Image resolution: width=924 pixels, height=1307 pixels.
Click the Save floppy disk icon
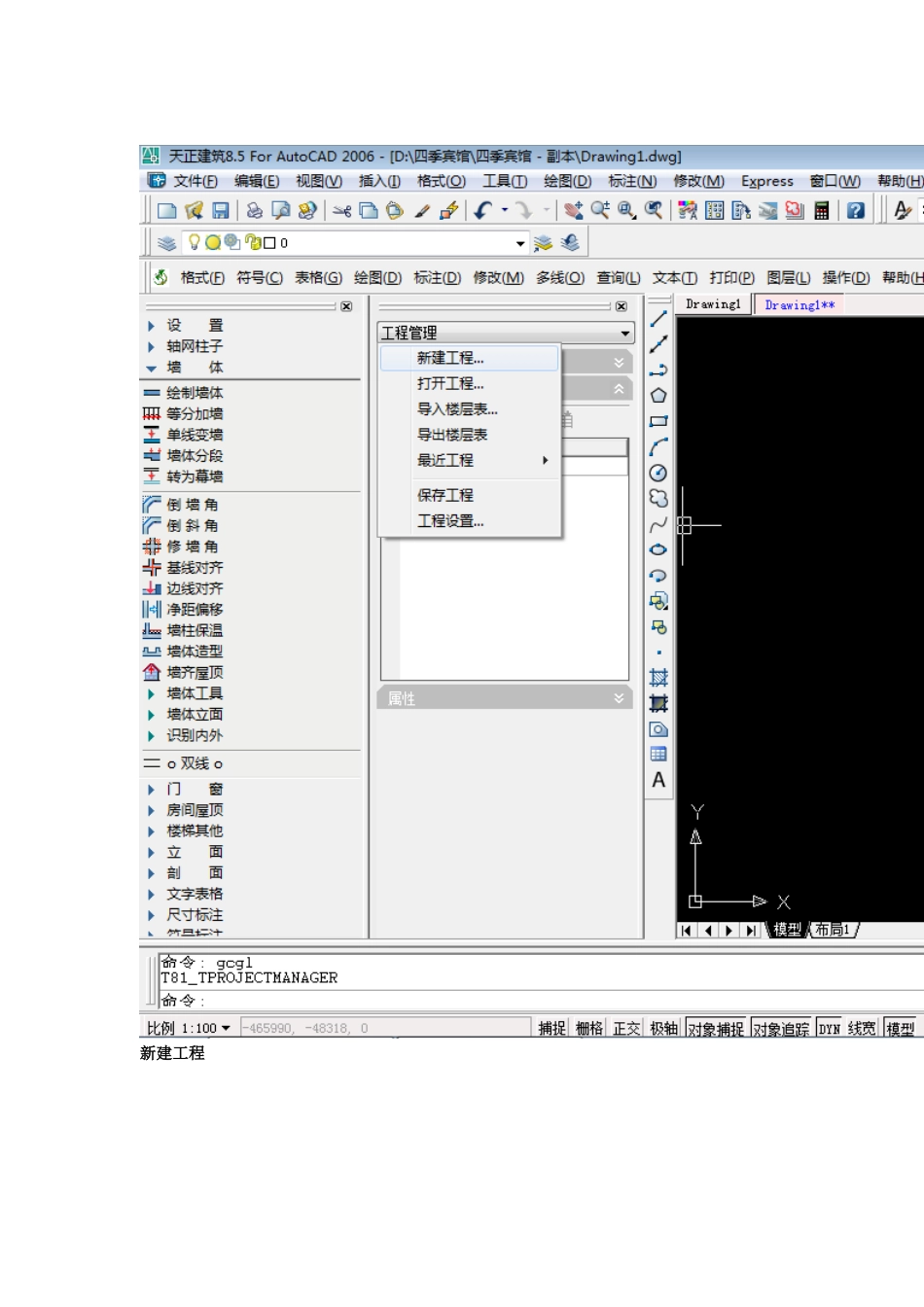click(x=221, y=210)
